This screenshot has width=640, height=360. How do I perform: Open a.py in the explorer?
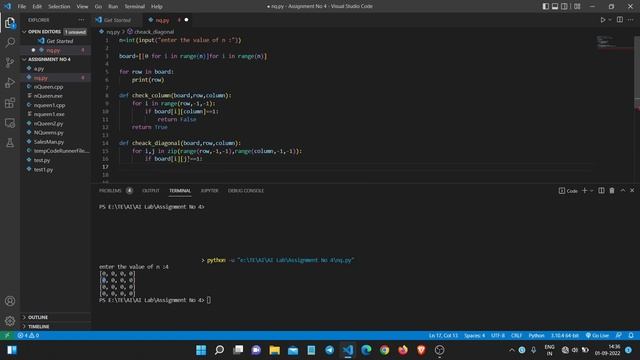click(39, 69)
